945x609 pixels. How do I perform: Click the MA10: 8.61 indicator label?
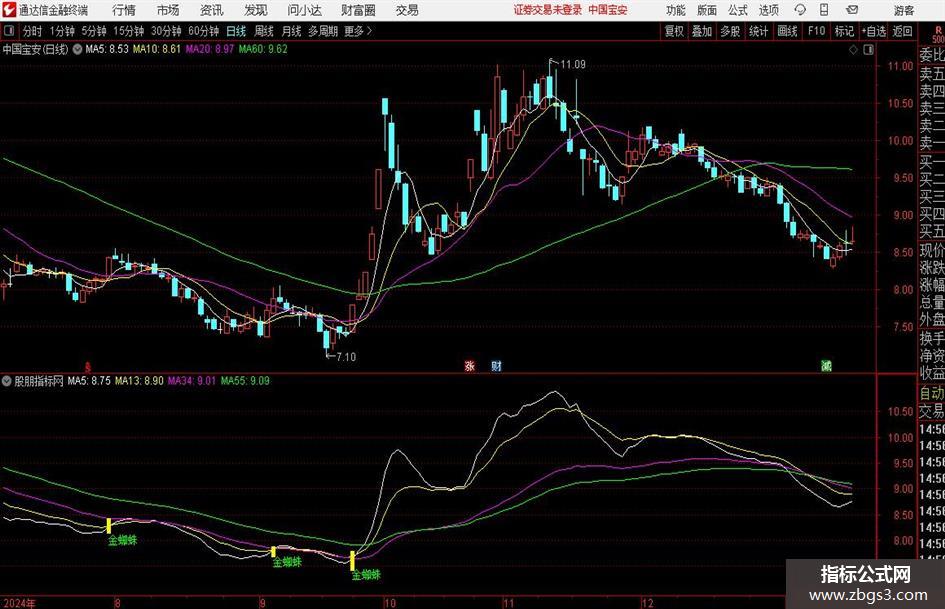[157, 49]
